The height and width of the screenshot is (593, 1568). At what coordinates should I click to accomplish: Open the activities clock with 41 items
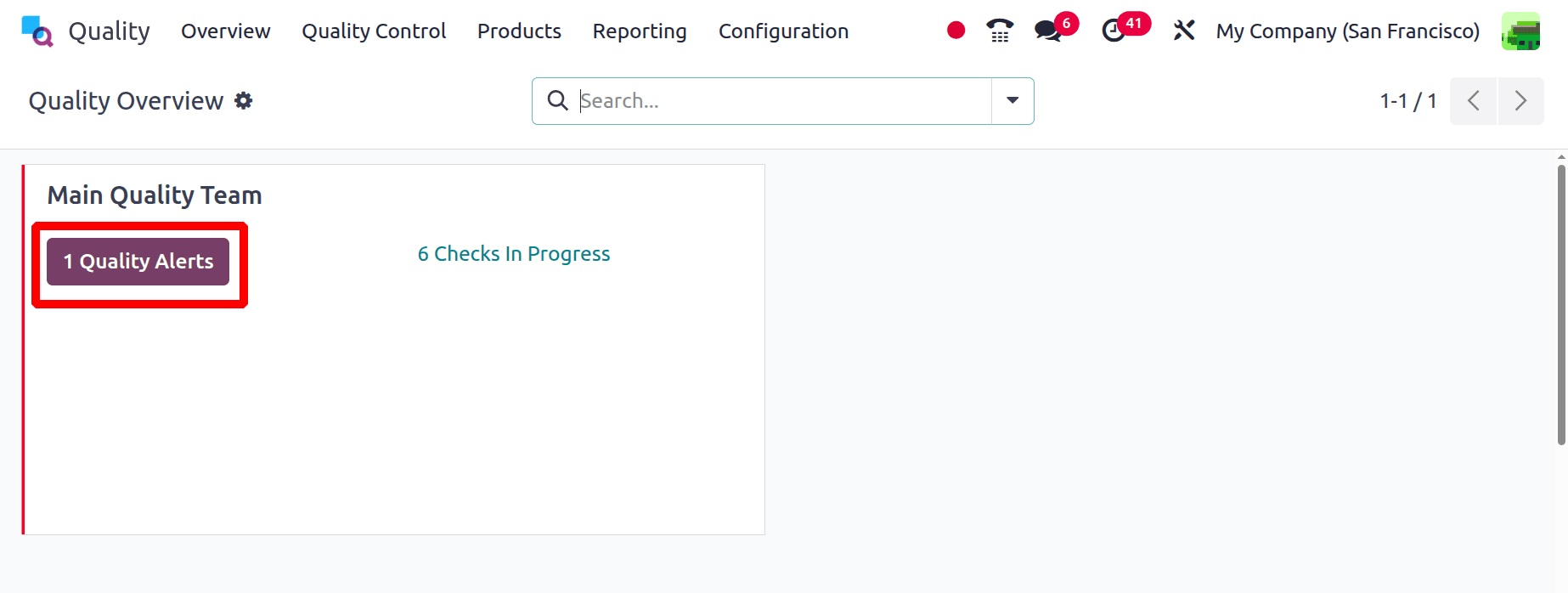pyautogui.click(x=1114, y=31)
